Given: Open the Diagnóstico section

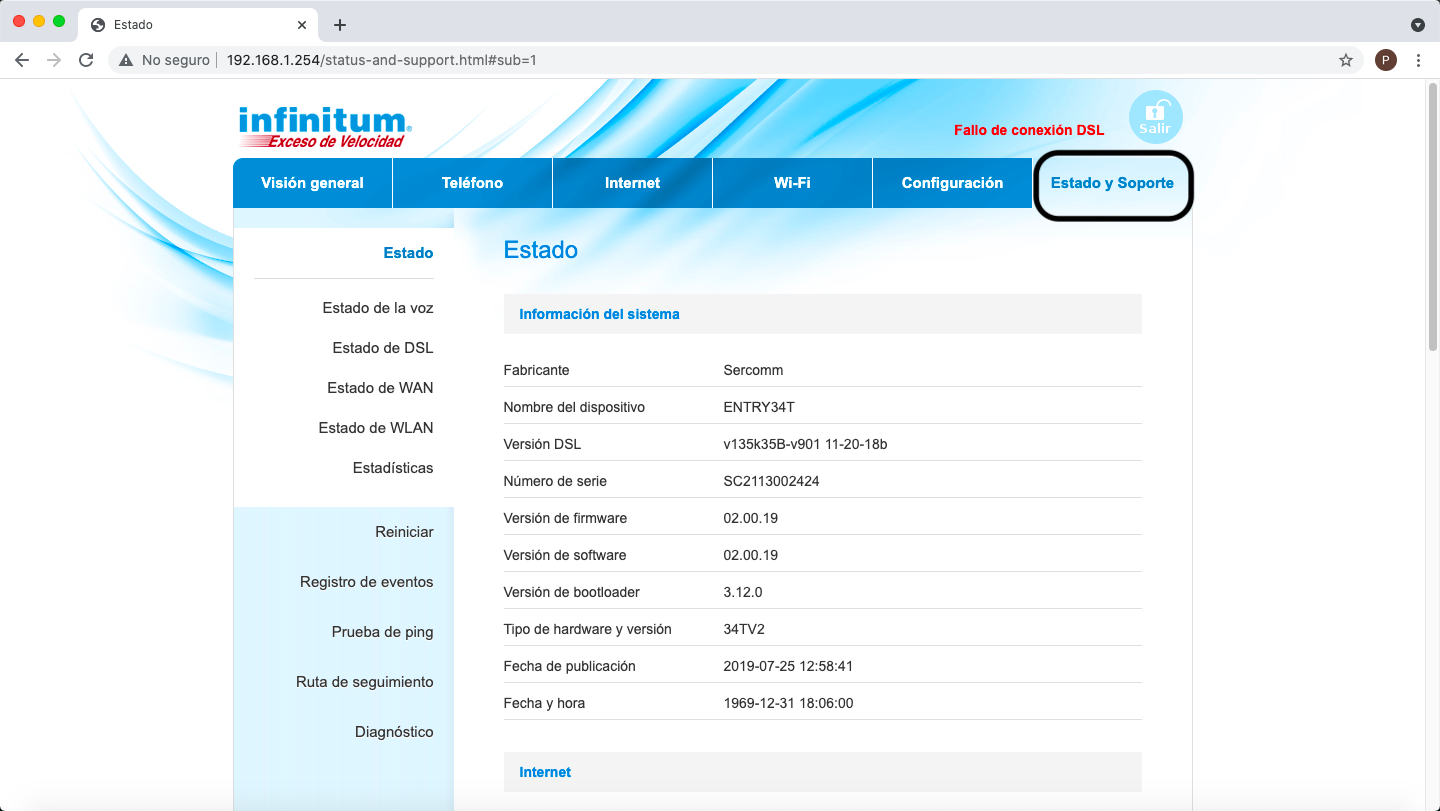Looking at the screenshot, I should pos(394,731).
